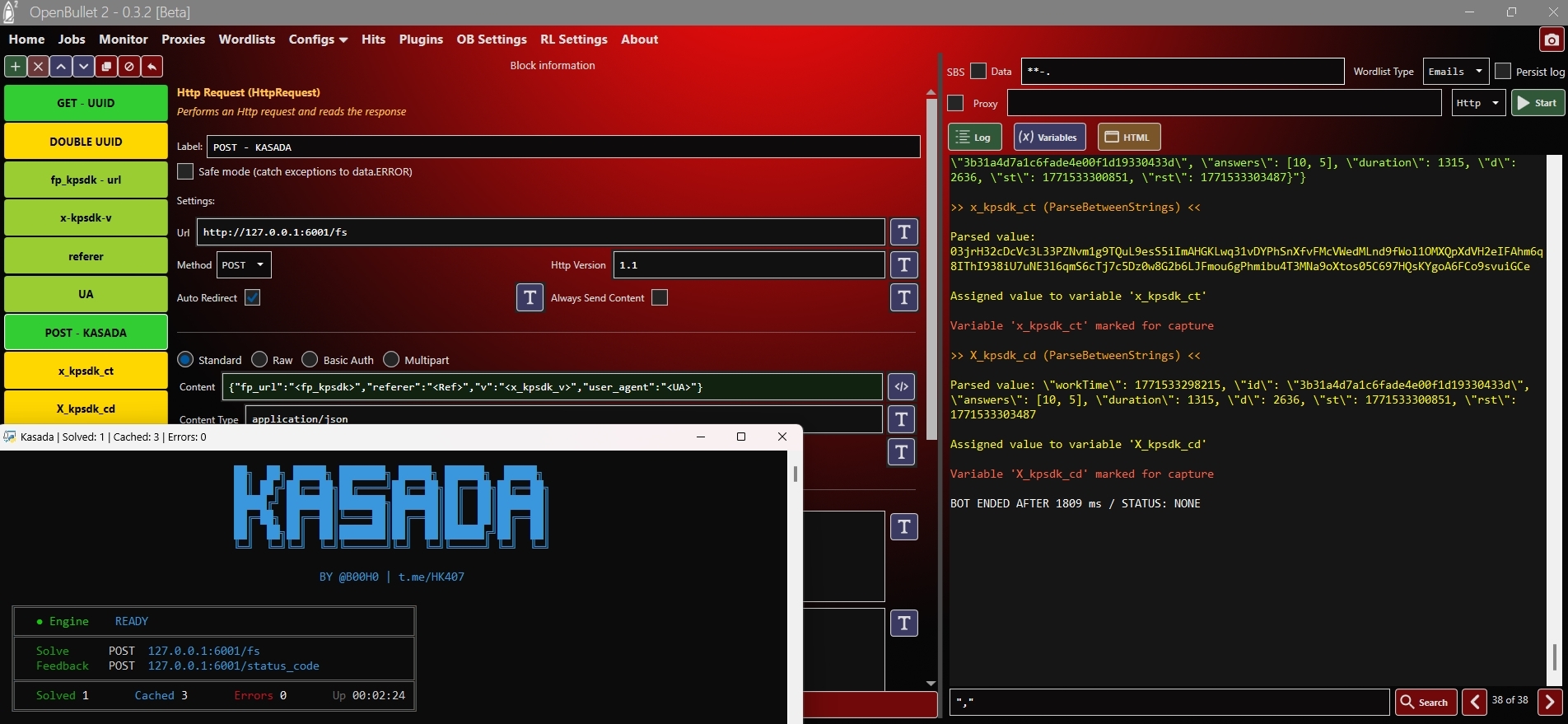Switch Content to code view with </> icon
Image resolution: width=1568 pixels, height=724 pixels.
point(901,386)
